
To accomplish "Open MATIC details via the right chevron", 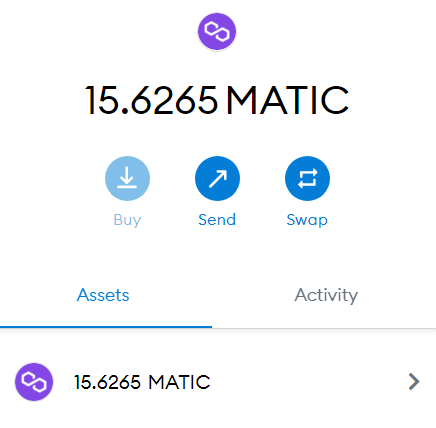I will pos(414,382).
